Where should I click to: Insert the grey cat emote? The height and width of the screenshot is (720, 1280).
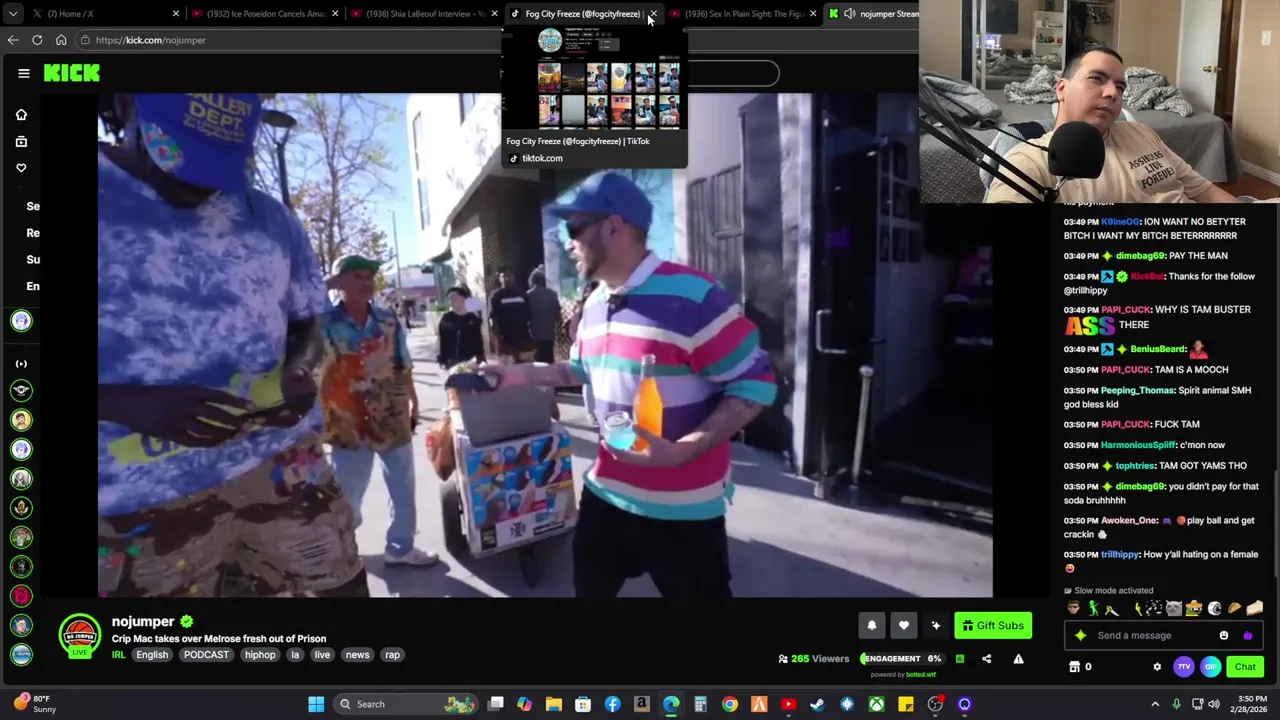coord(1174,608)
